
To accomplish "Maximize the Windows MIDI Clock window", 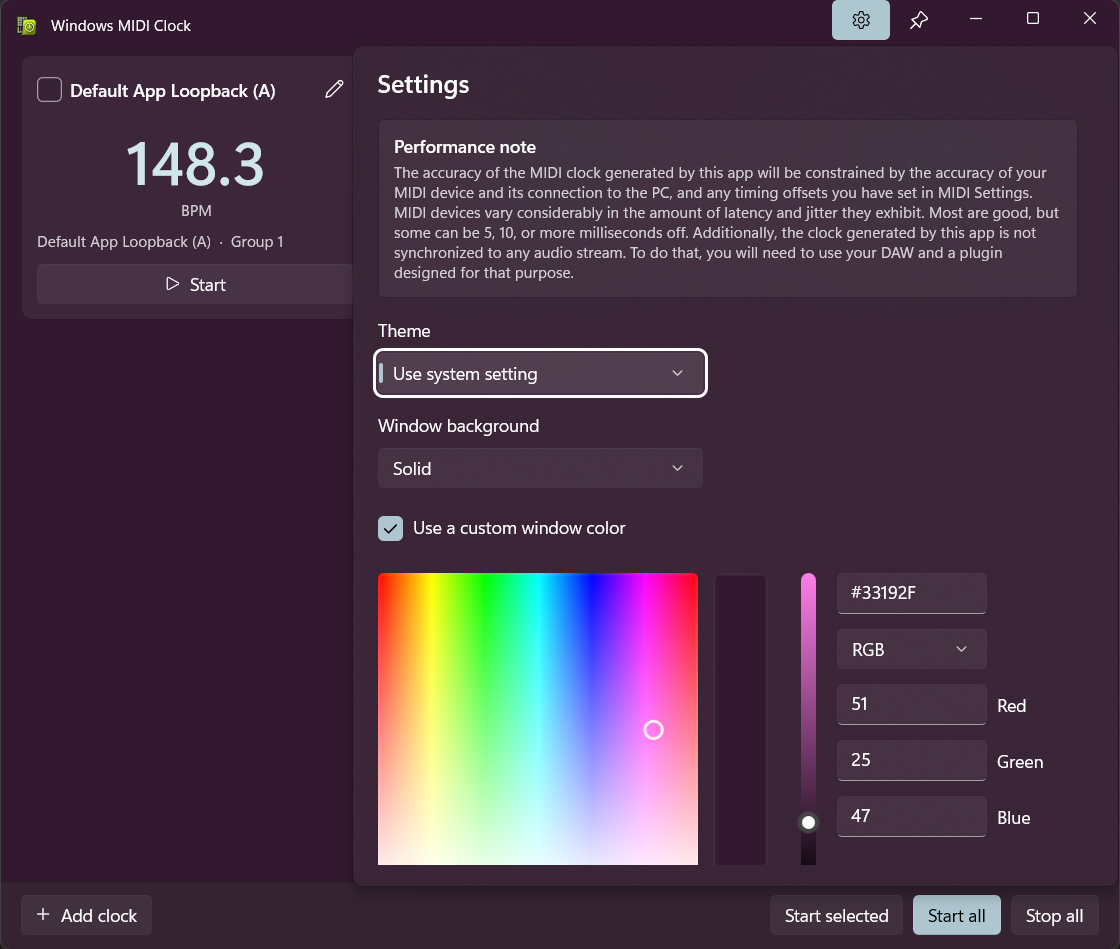I will 1033,19.
